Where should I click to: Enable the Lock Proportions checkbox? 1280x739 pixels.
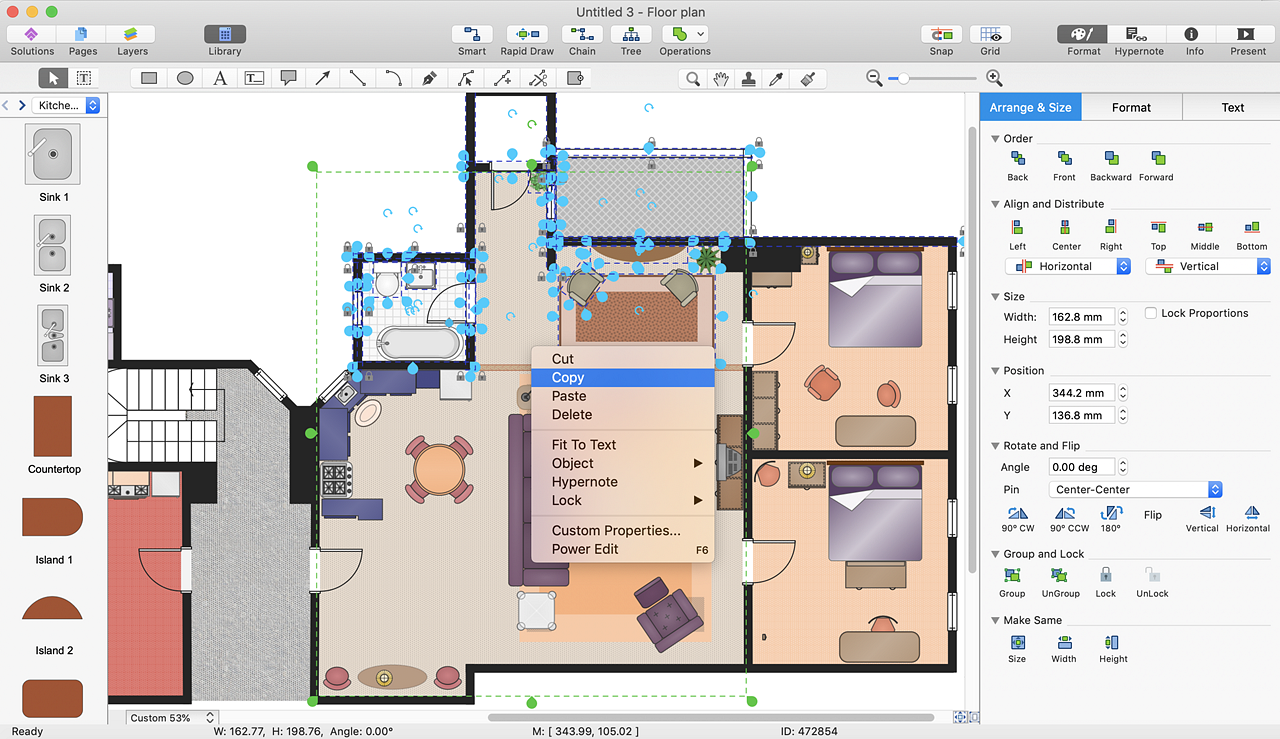[x=1151, y=313]
